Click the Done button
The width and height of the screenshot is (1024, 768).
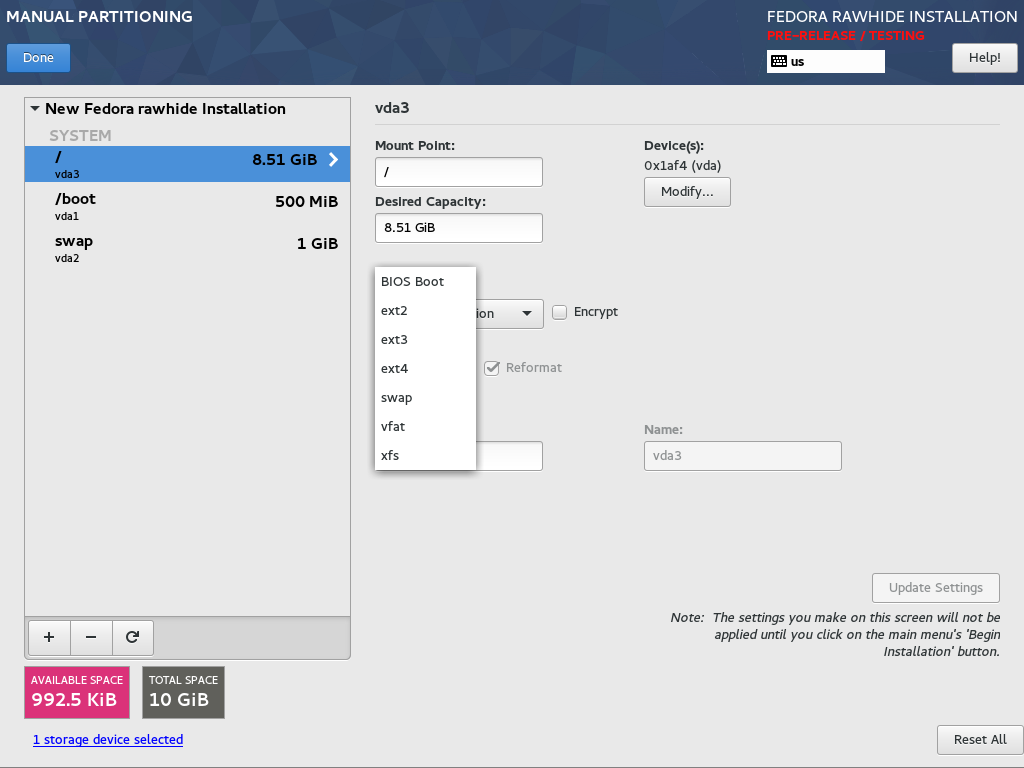39,57
